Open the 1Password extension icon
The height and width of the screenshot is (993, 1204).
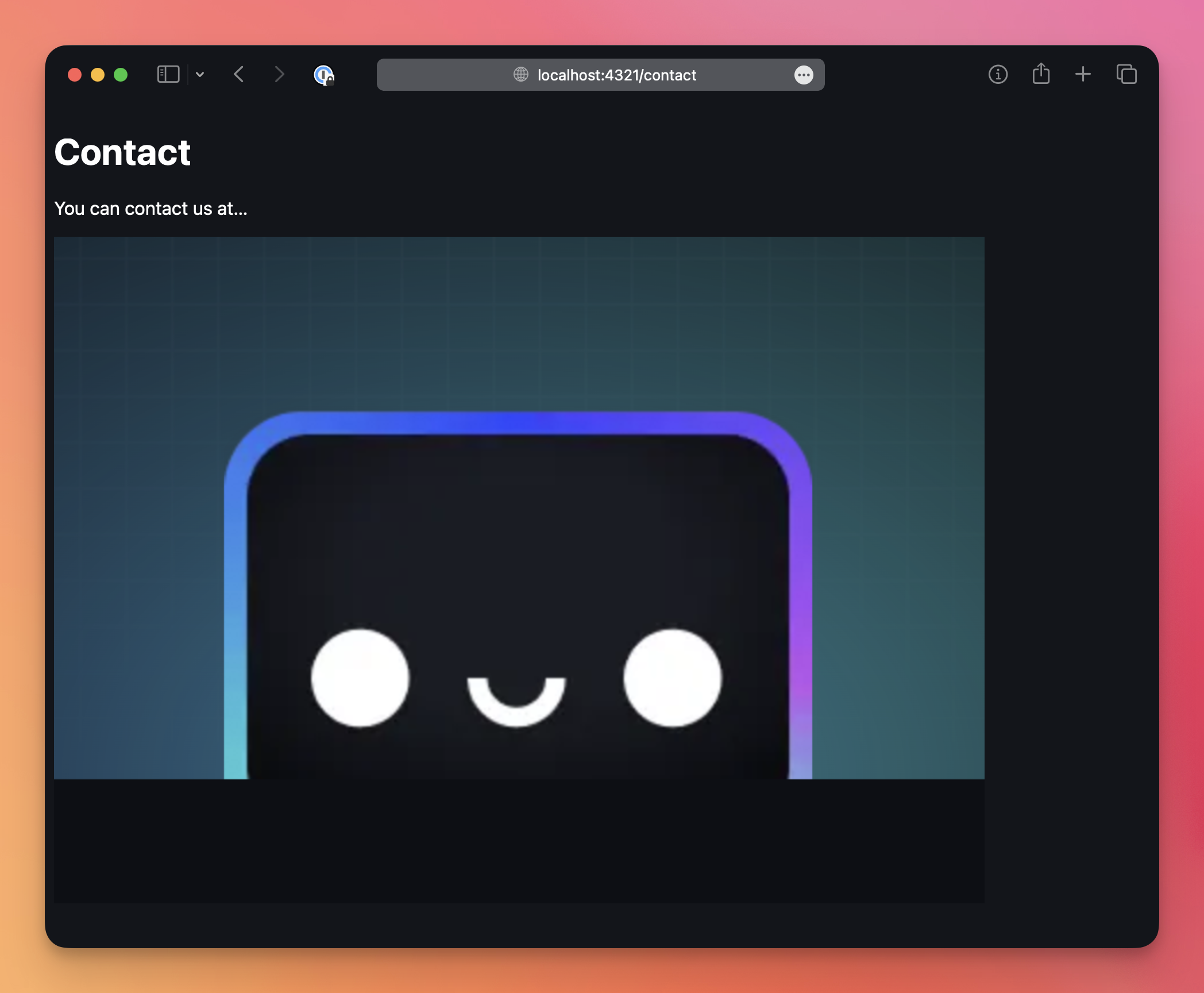[324, 75]
